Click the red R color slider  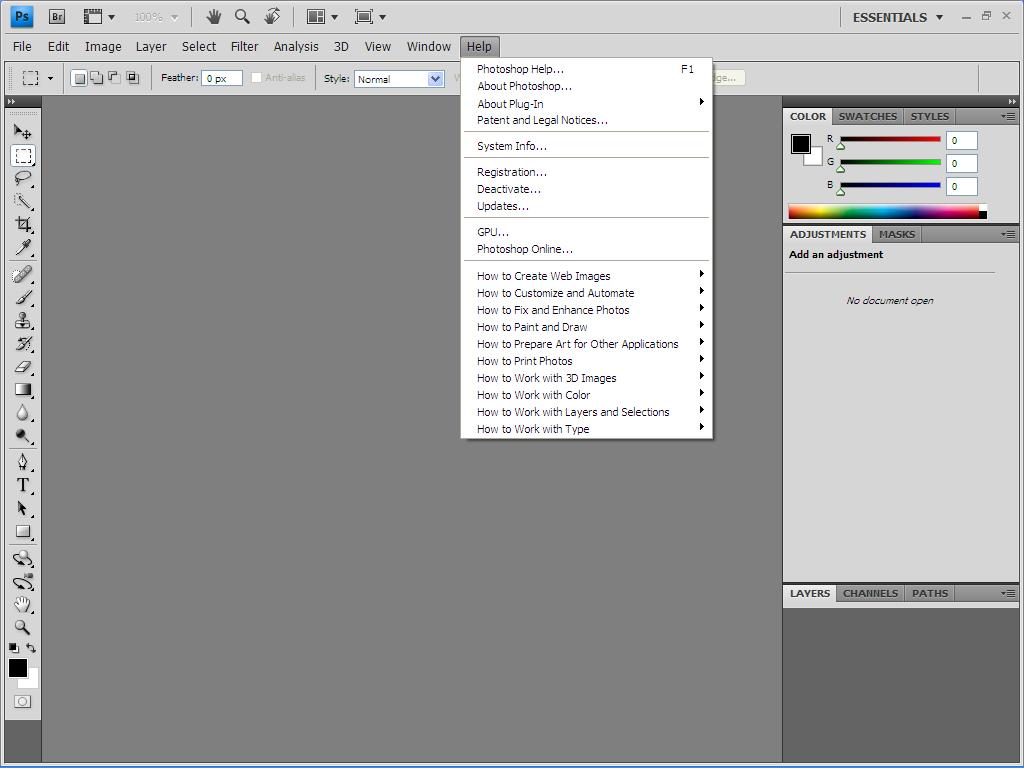point(890,139)
